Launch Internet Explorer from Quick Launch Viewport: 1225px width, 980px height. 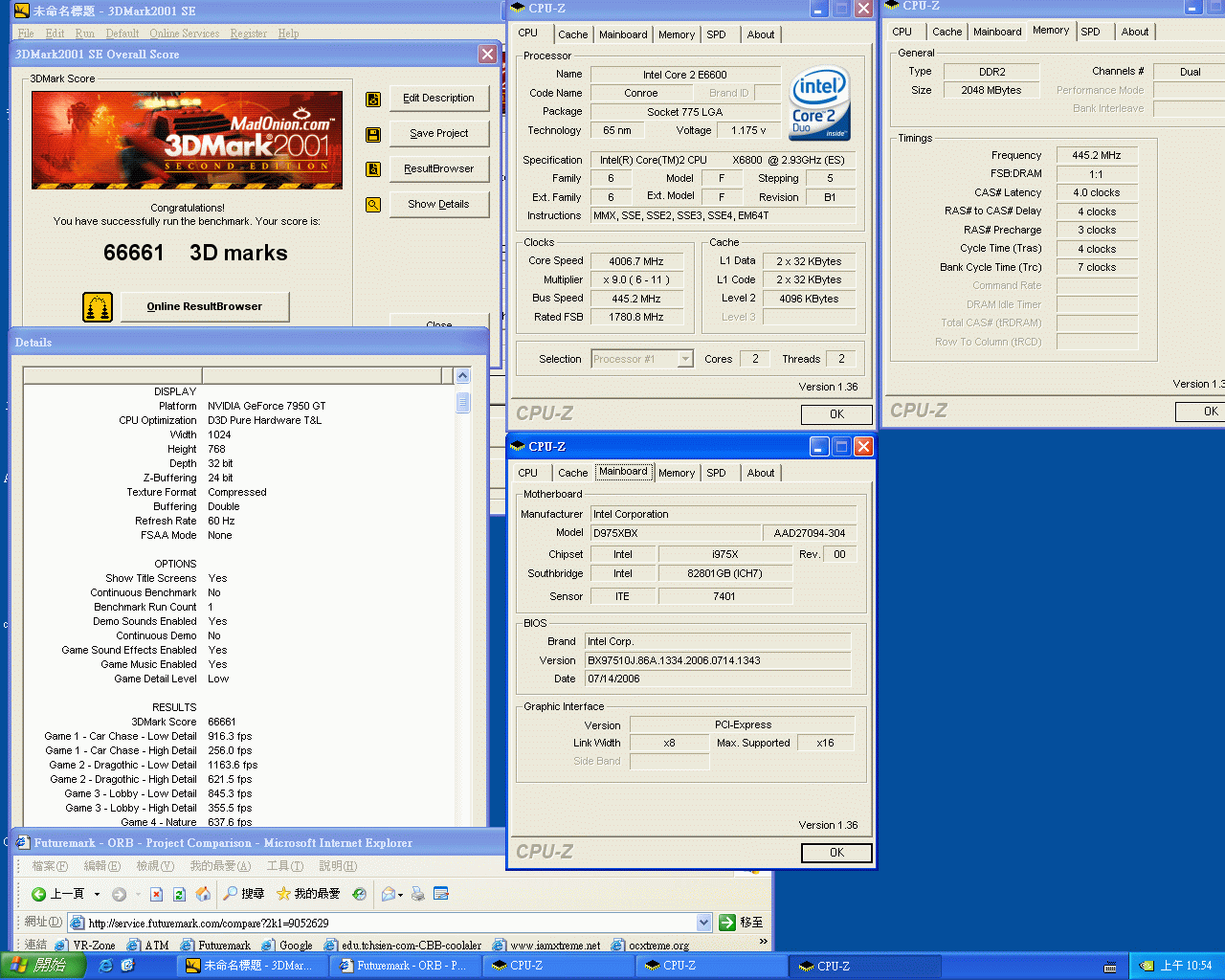pos(106,966)
